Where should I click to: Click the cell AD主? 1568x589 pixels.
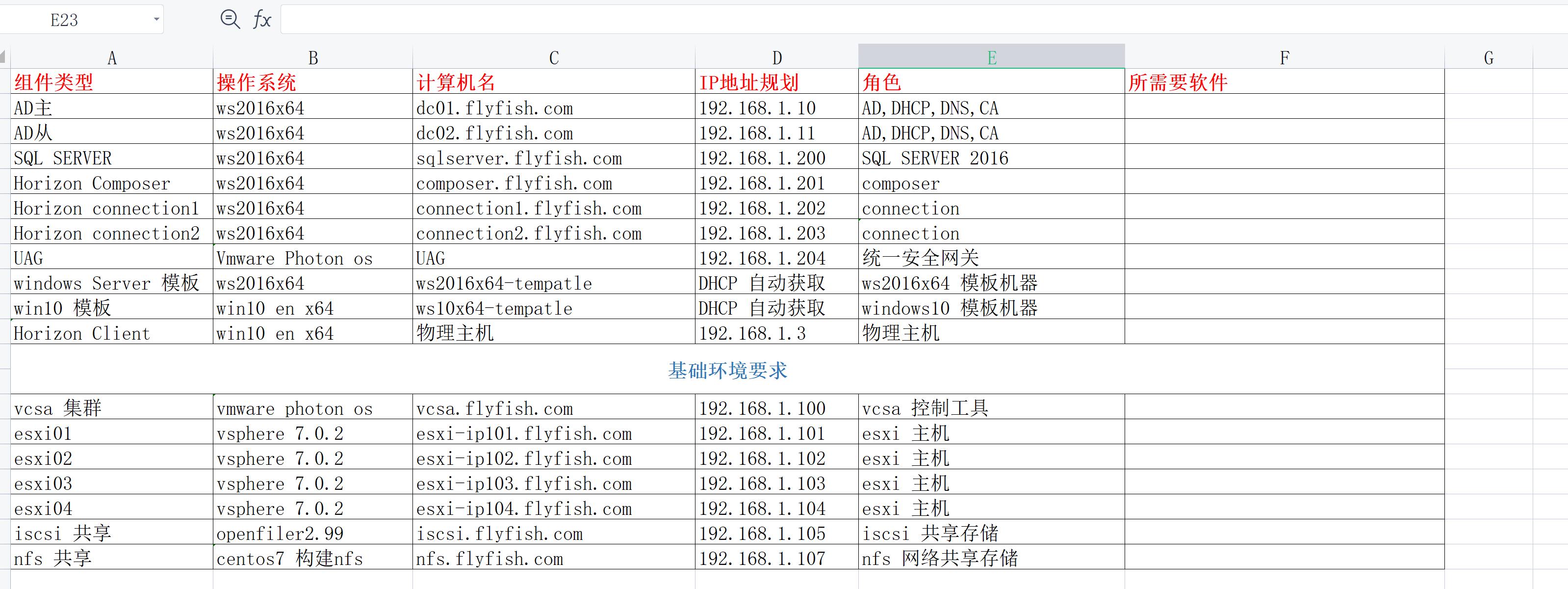112,107
